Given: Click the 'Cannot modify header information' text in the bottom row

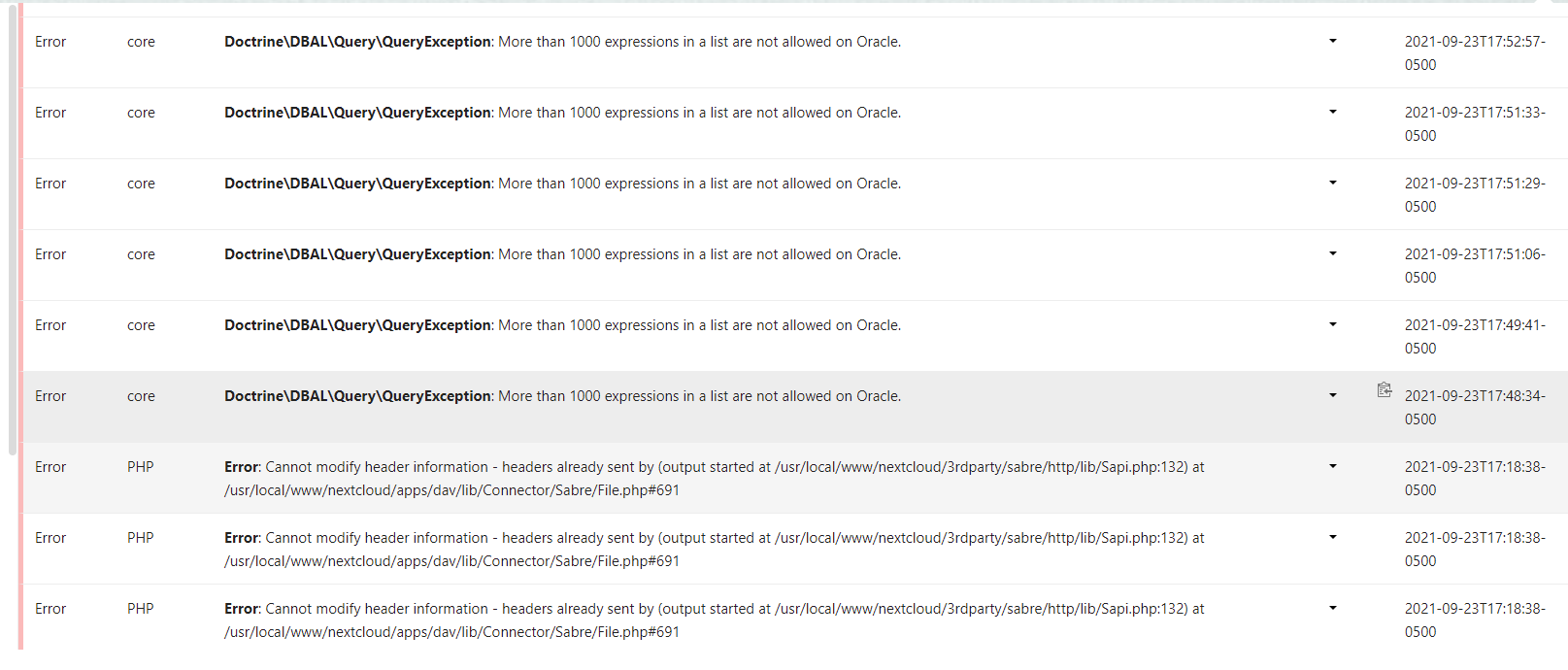Looking at the screenshot, I should 377,609.
